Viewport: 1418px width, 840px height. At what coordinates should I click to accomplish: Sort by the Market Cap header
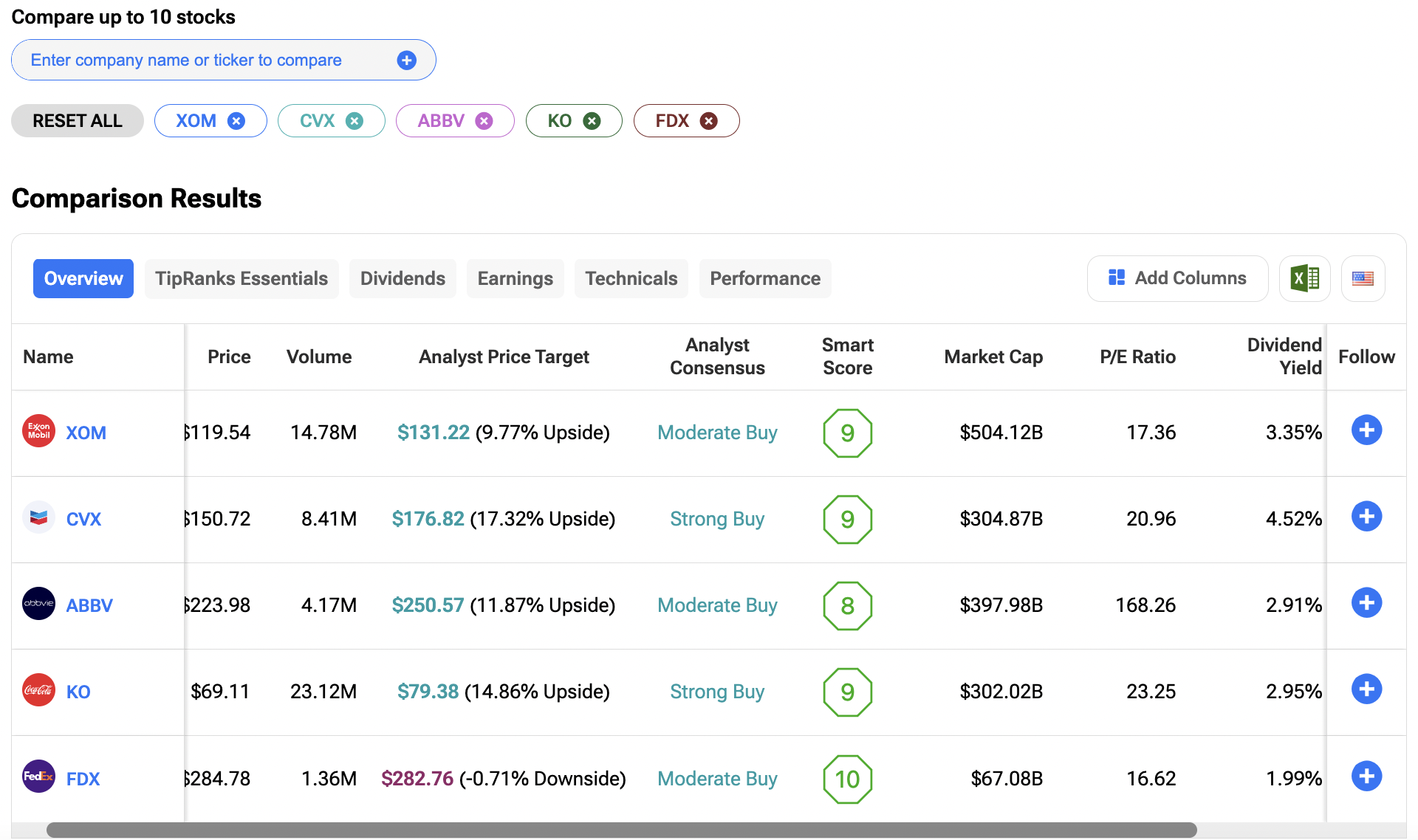point(993,357)
